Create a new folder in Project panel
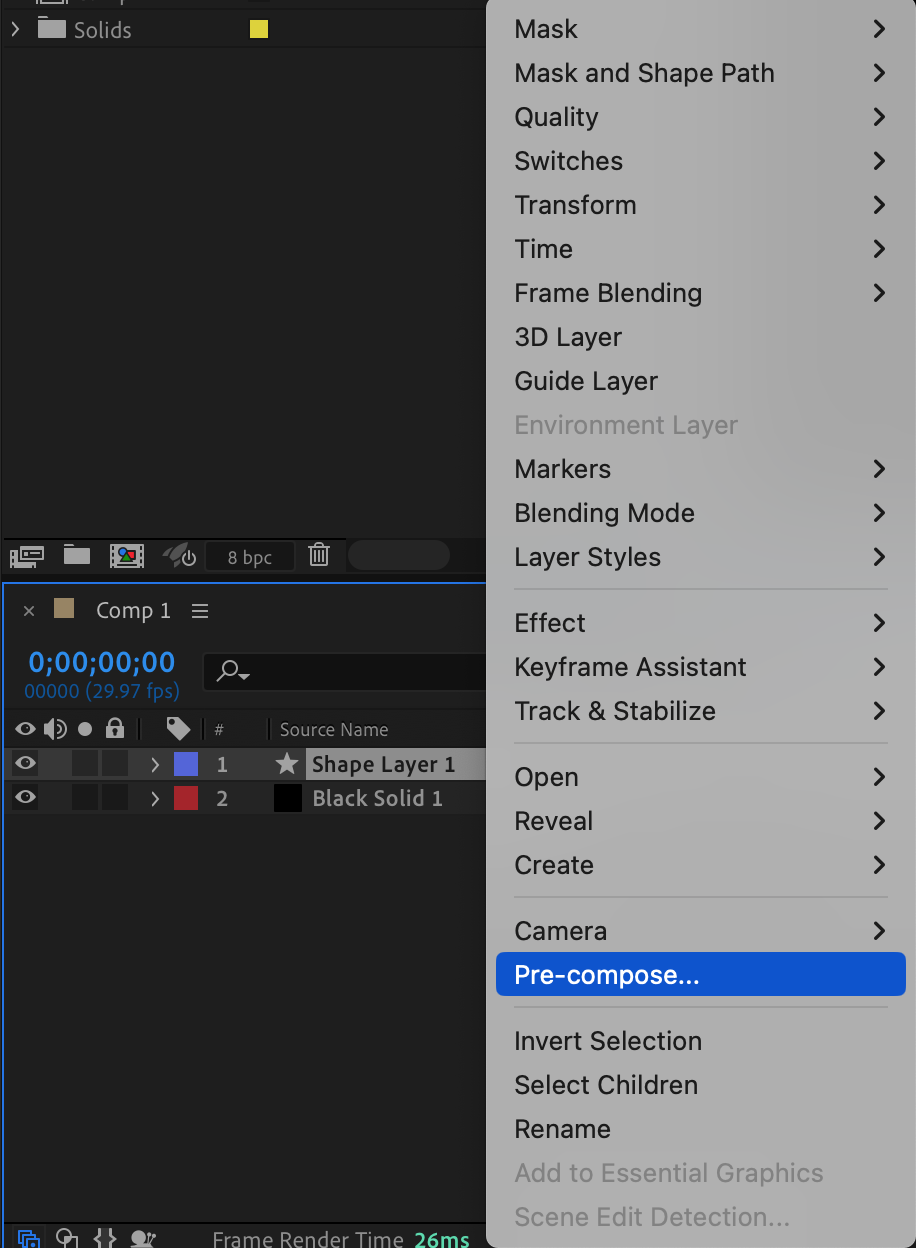The height and width of the screenshot is (1248, 916). tap(77, 555)
